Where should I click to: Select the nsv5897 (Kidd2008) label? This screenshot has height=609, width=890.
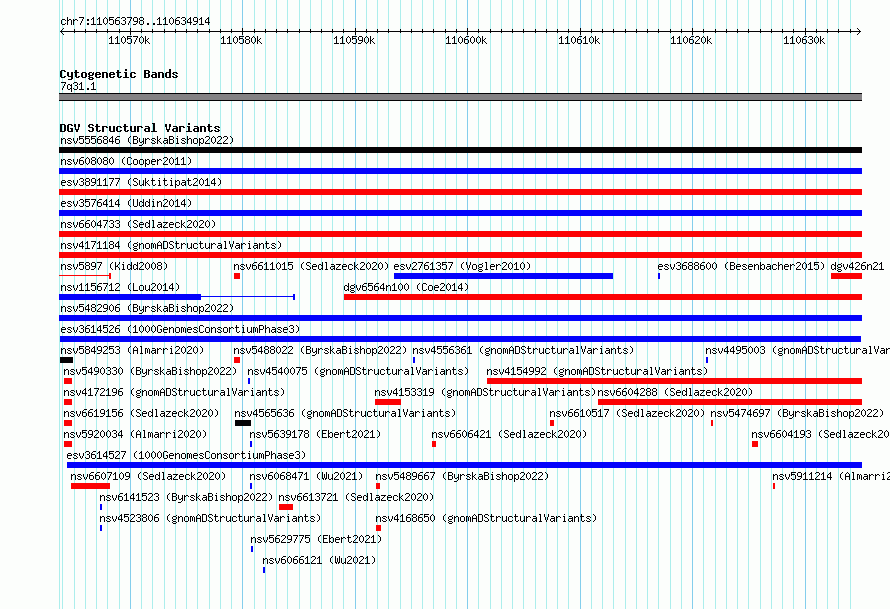[114, 266]
